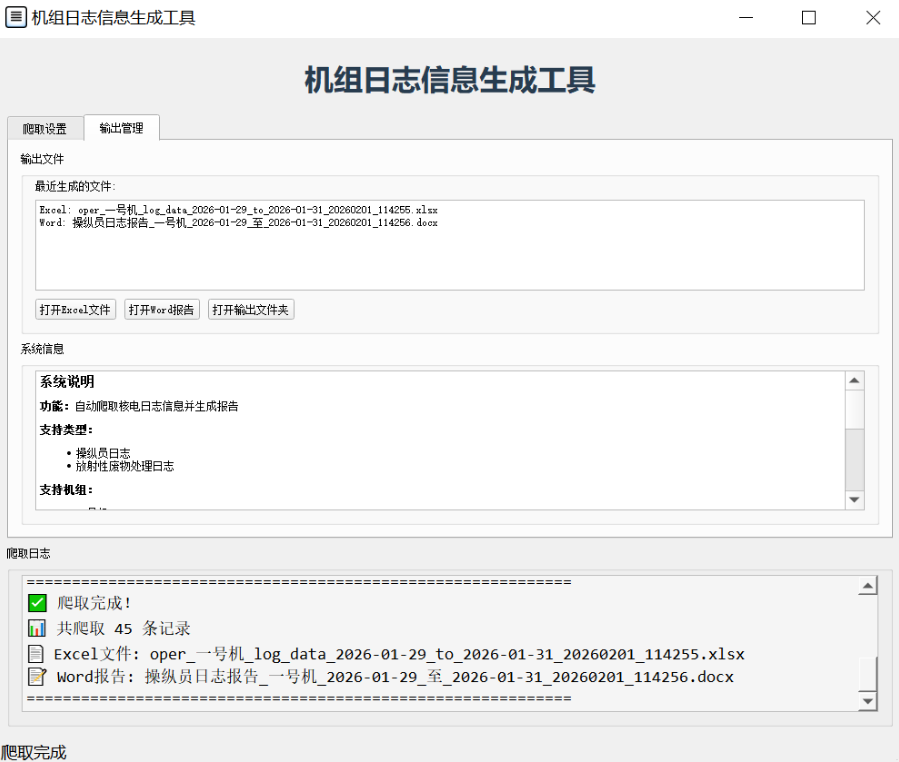Open the Word report via 打开Word报告
The height and width of the screenshot is (762, 899).
tap(162, 310)
